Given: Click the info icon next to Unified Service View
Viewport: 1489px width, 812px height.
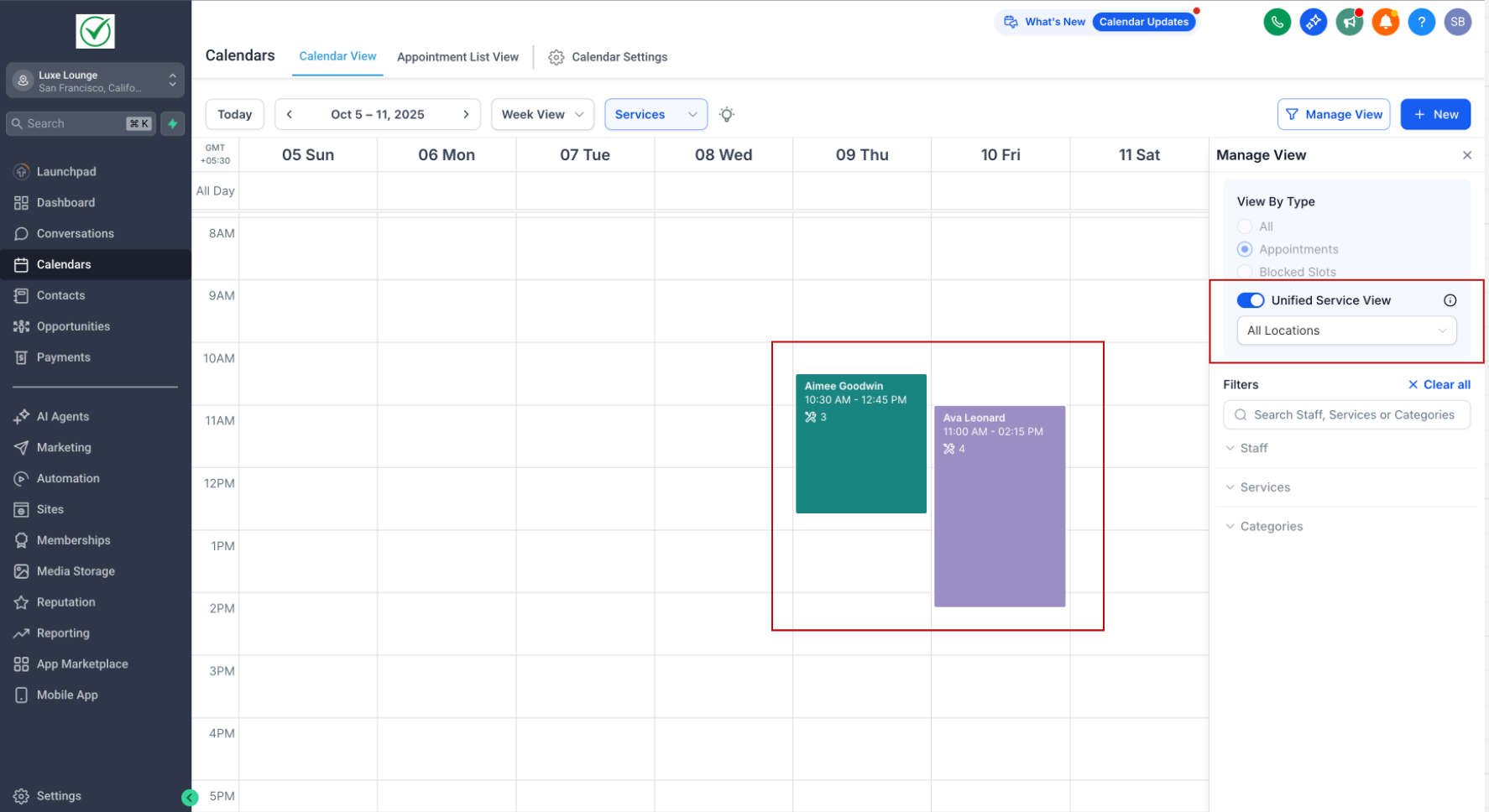Looking at the screenshot, I should pyautogui.click(x=1450, y=300).
